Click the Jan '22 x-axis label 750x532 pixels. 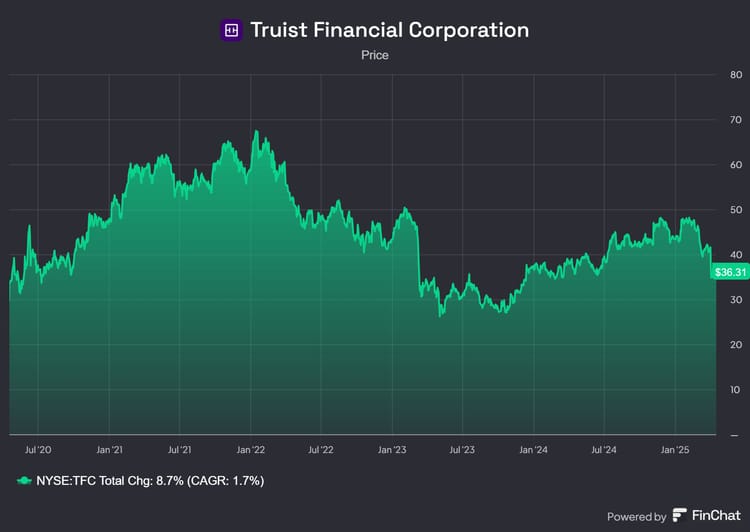tap(251, 451)
